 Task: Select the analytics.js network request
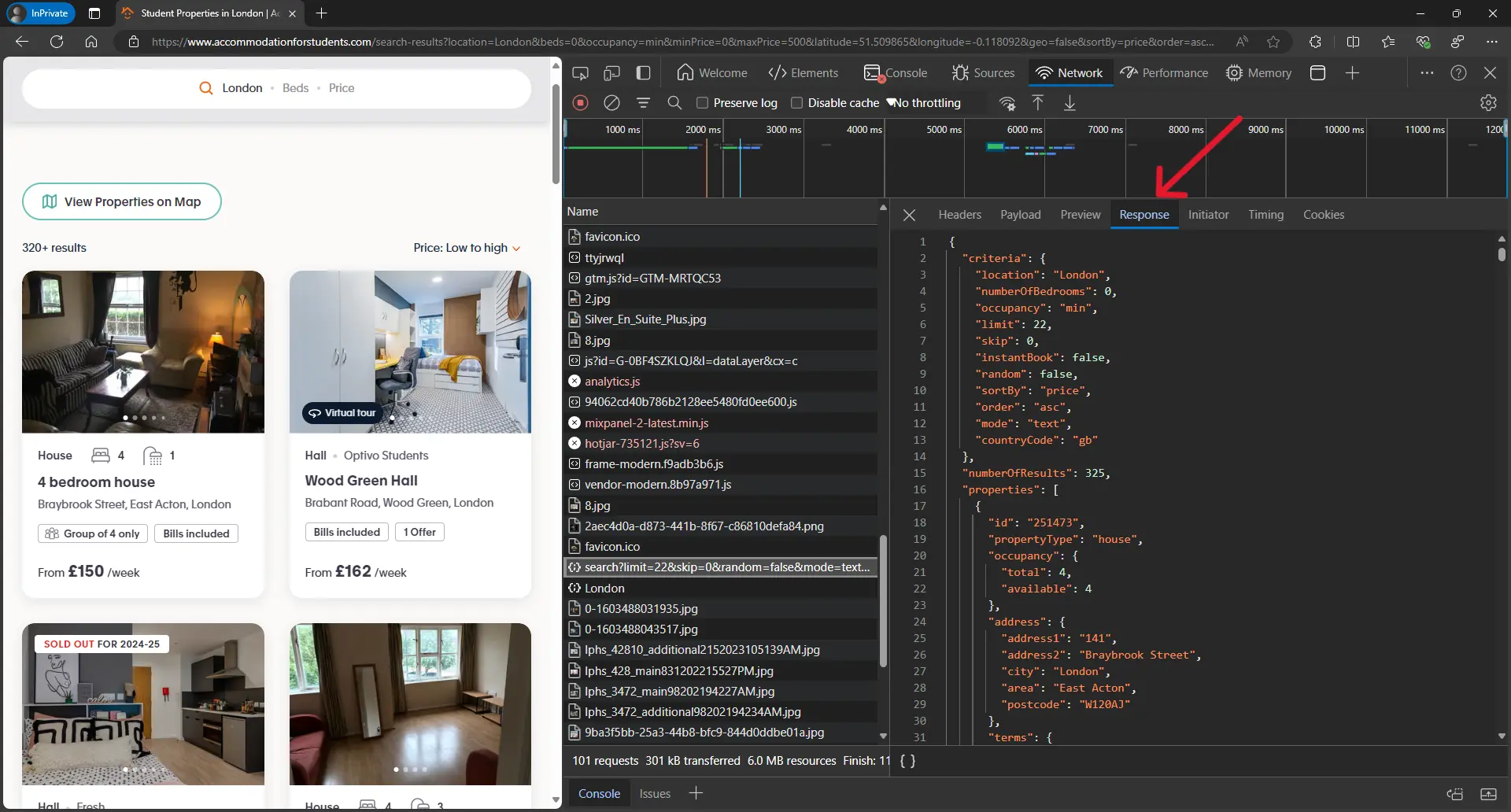click(x=614, y=381)
